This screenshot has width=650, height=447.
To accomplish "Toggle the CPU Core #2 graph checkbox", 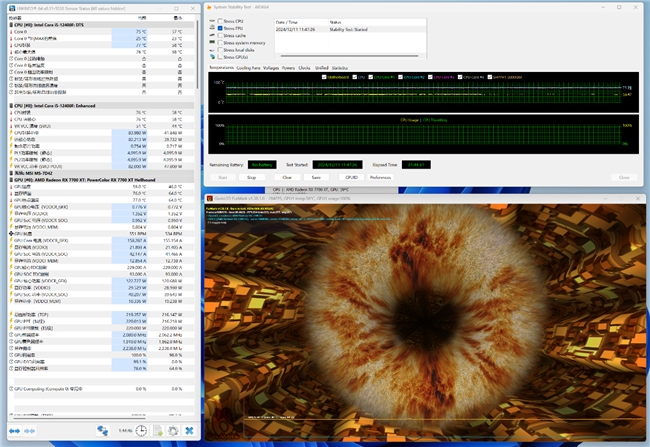I will [x=400, y=77].
